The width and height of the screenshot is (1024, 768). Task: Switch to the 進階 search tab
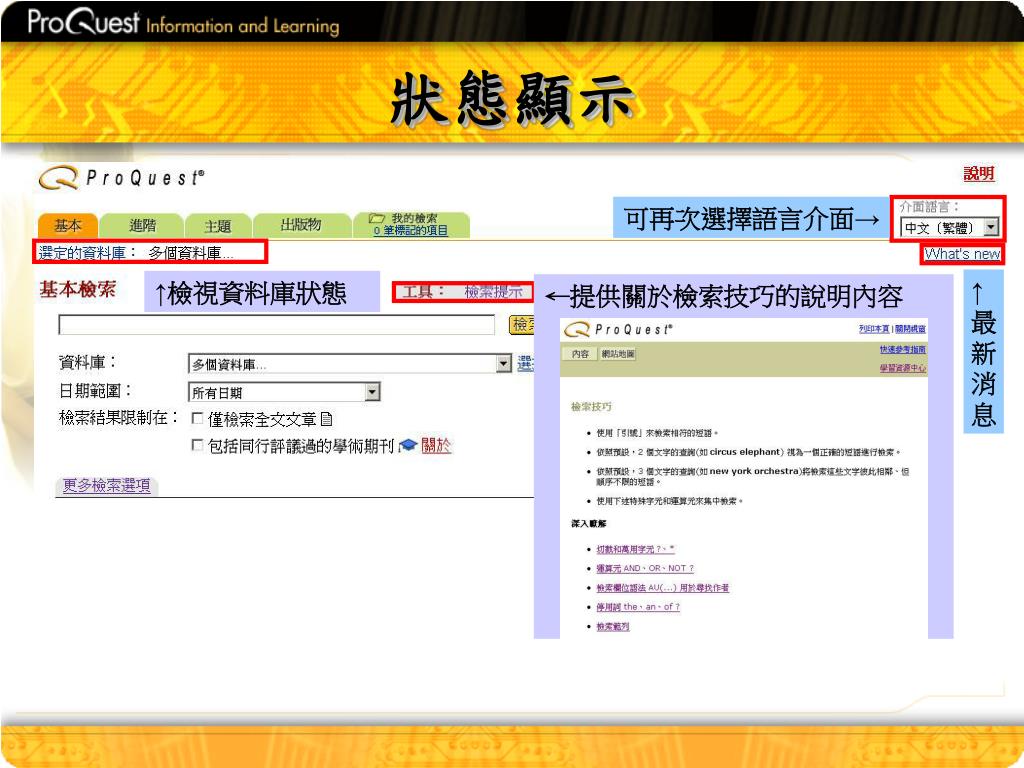click(142, 226)
